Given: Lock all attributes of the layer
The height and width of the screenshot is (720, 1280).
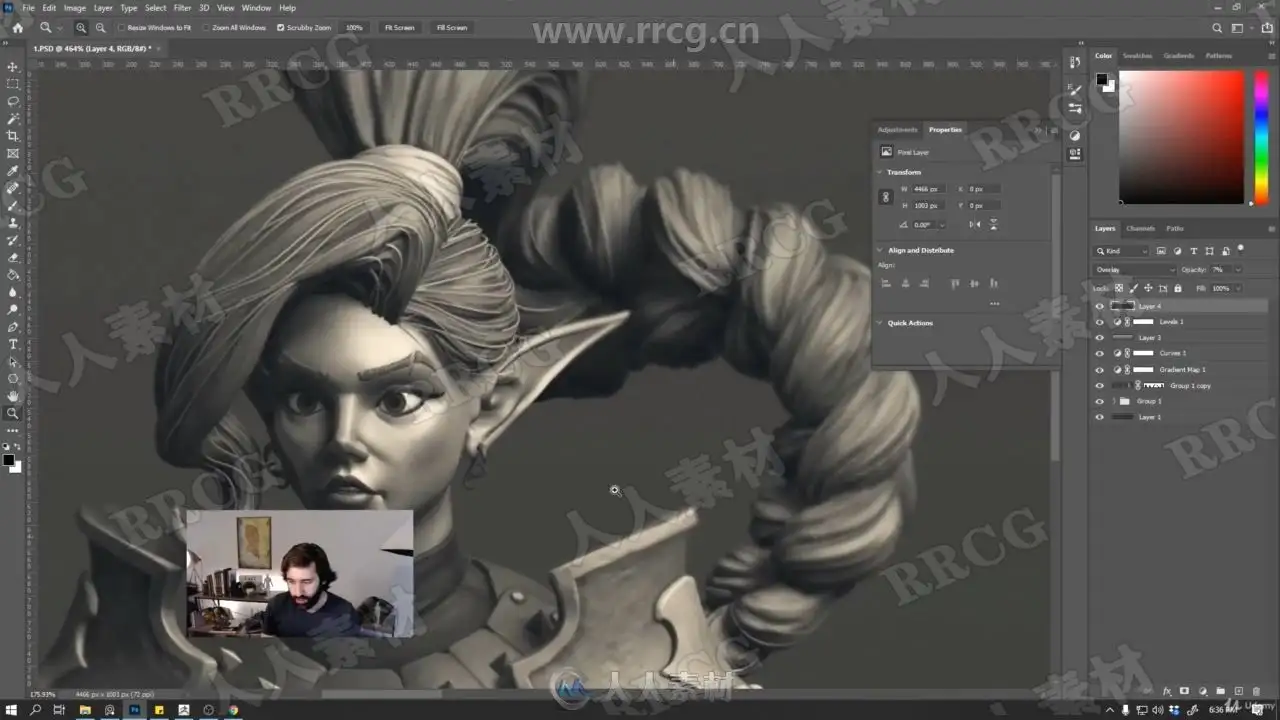Looking at the screenshot, I should (x=1177, y=288).
